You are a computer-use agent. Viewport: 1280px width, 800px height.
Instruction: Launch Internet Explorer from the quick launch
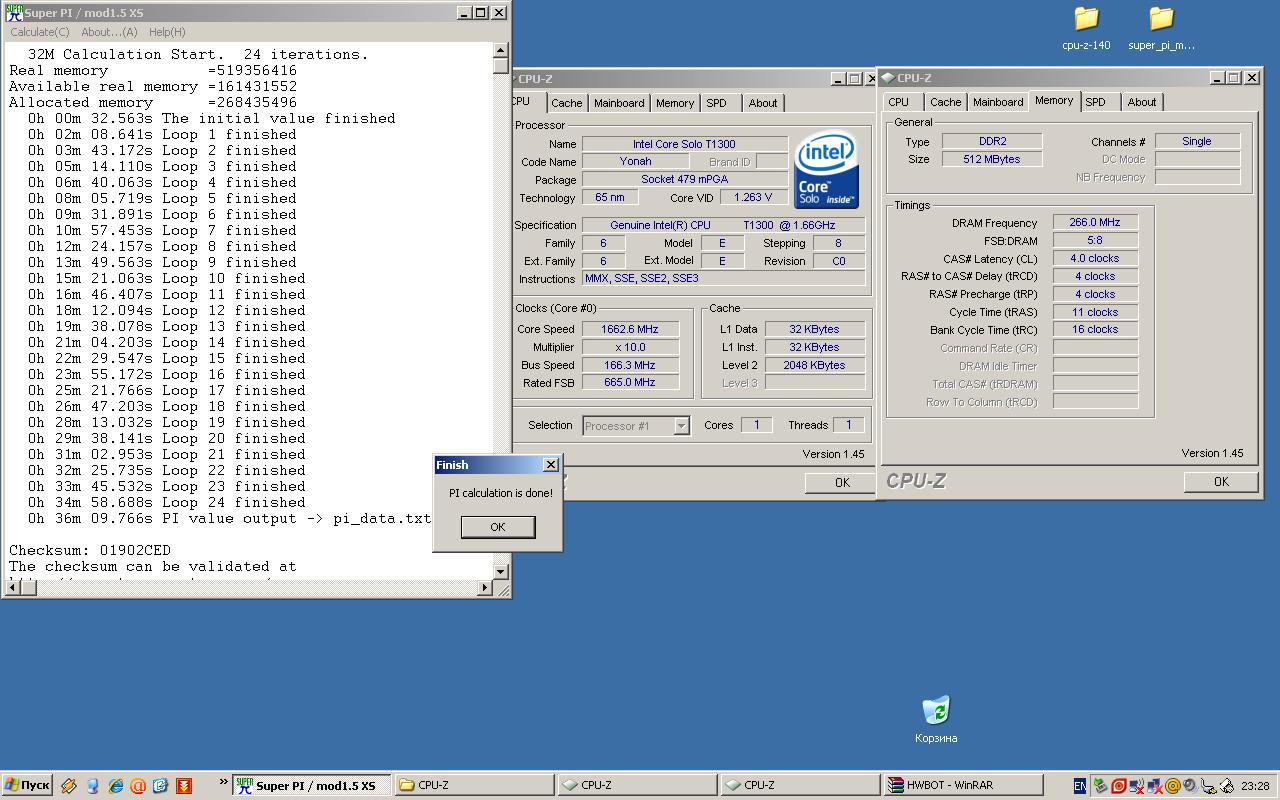116,786
